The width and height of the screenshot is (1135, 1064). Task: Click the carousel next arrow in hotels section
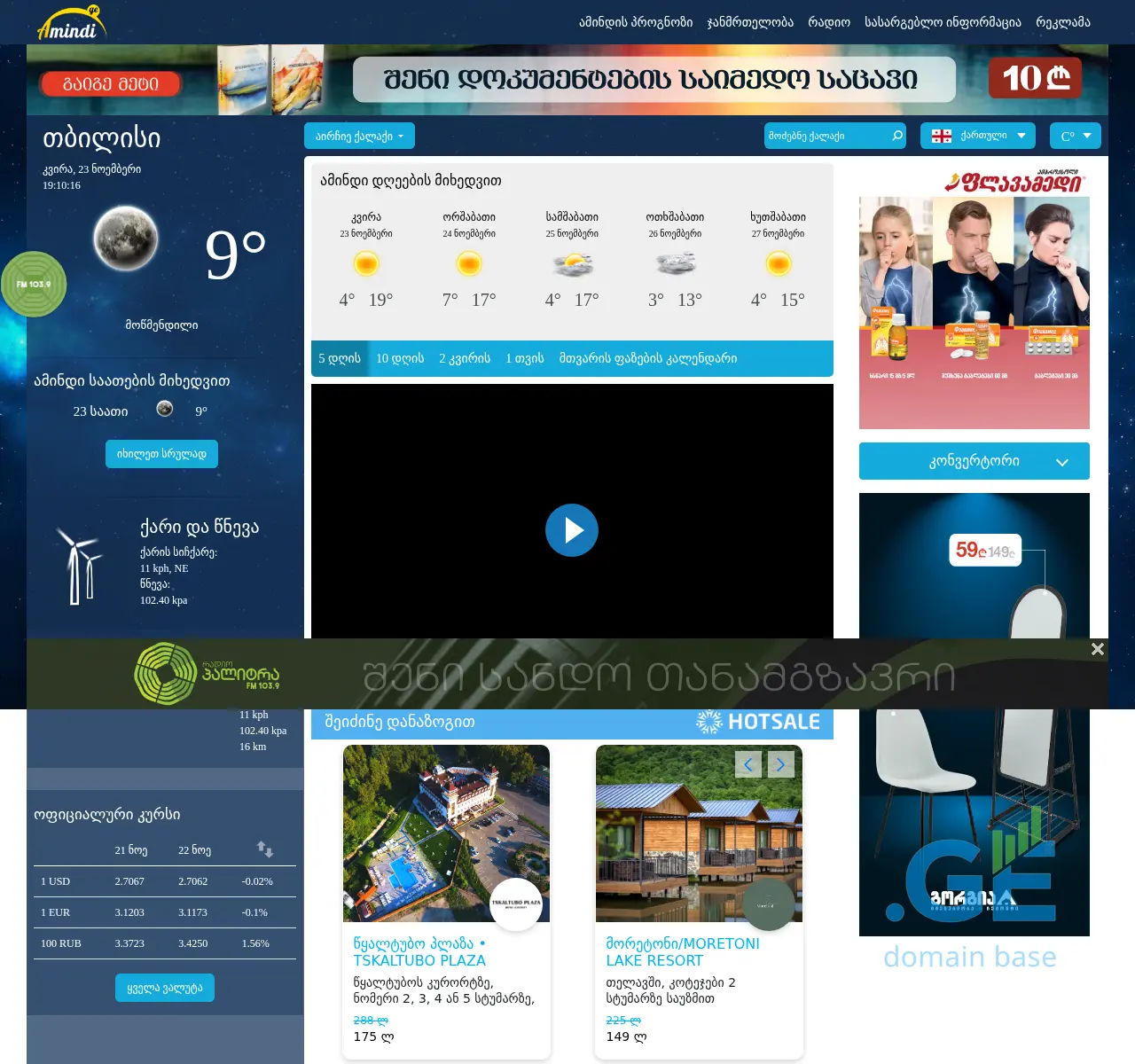tap(779, 763)
